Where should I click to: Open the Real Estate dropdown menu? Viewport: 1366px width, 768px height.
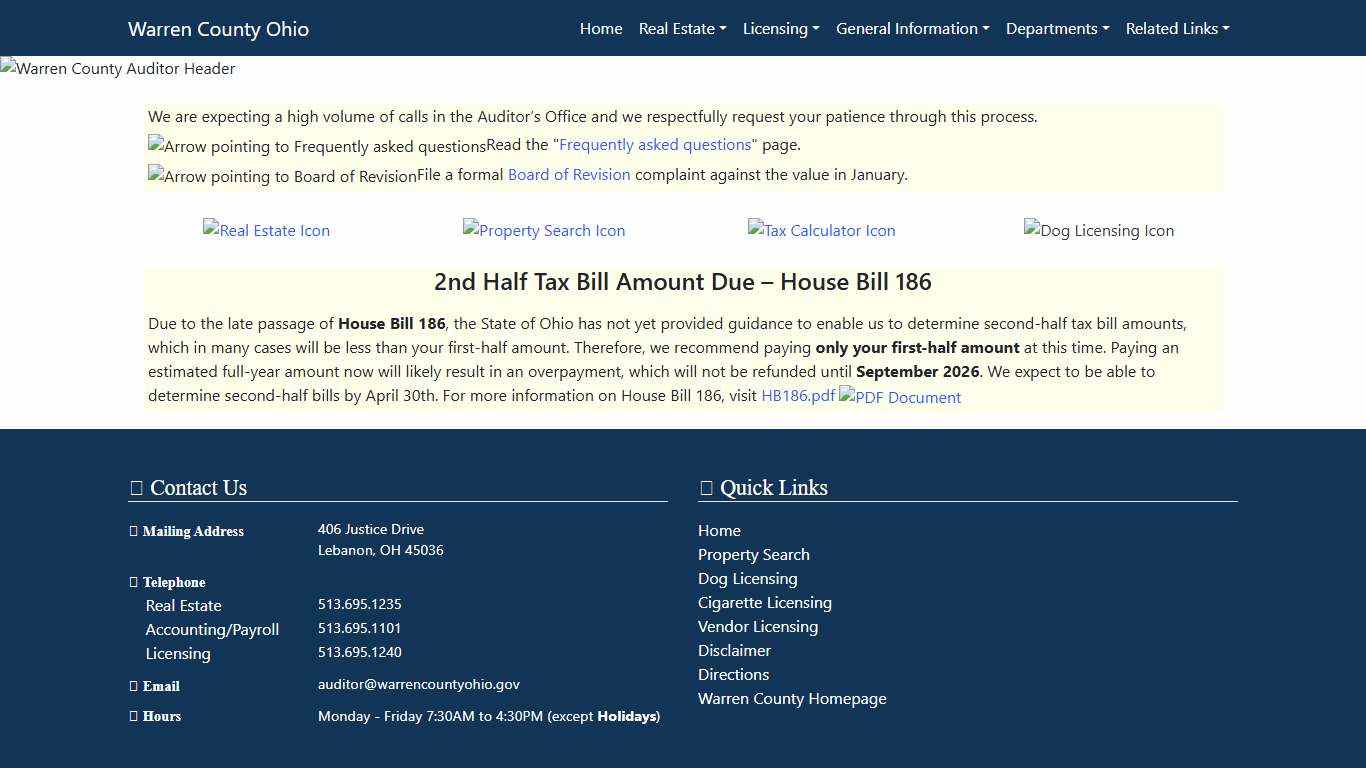click(682, 29)
